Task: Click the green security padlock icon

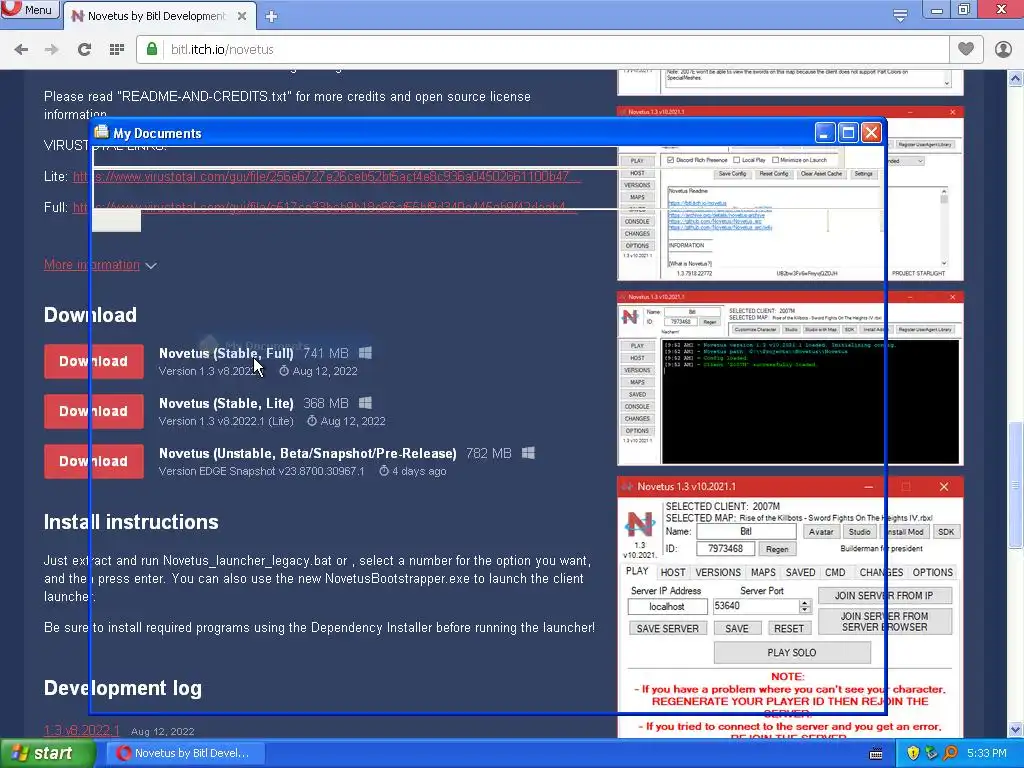Action: point(152,49)
